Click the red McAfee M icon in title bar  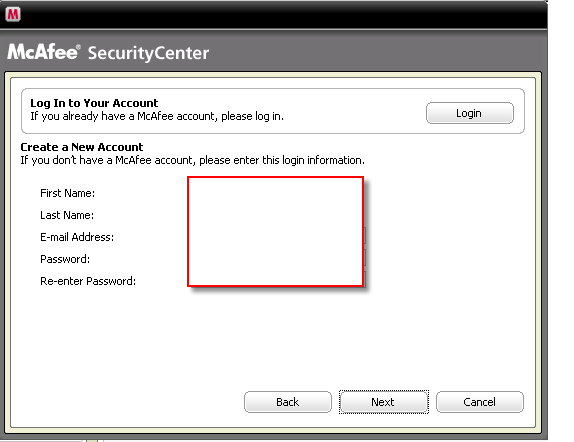click(x=13, y=14)
